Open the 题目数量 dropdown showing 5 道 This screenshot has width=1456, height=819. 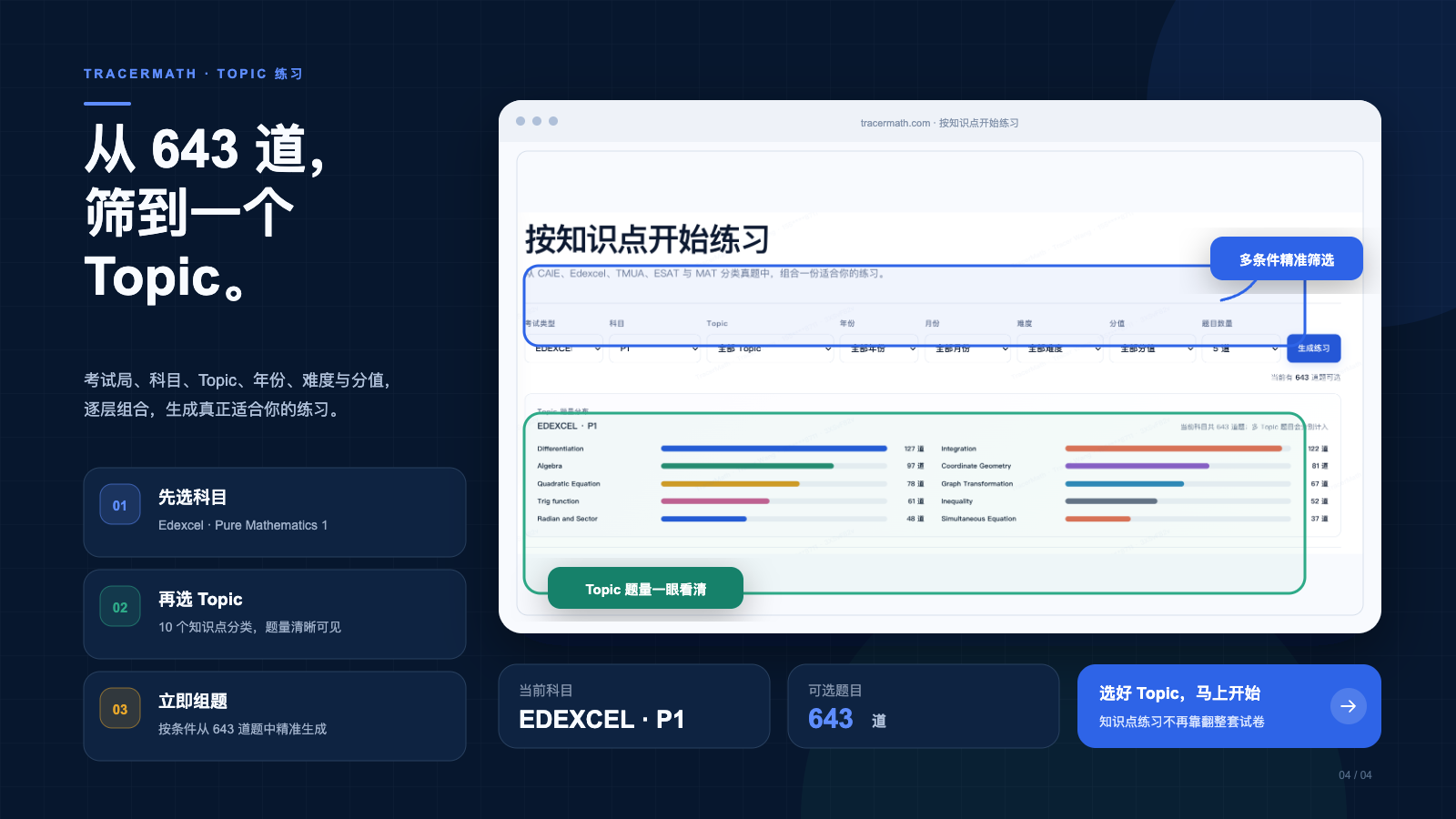tap(1241, 349)
